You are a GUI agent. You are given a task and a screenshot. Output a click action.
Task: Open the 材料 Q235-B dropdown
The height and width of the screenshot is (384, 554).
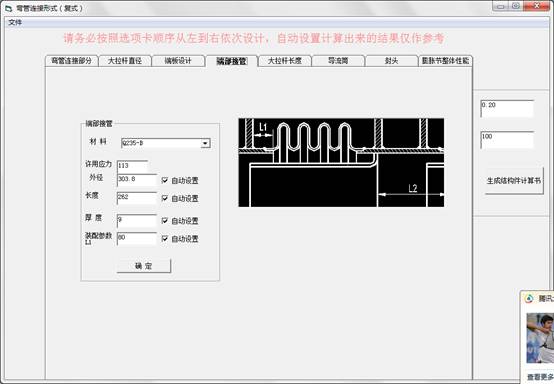205,143
